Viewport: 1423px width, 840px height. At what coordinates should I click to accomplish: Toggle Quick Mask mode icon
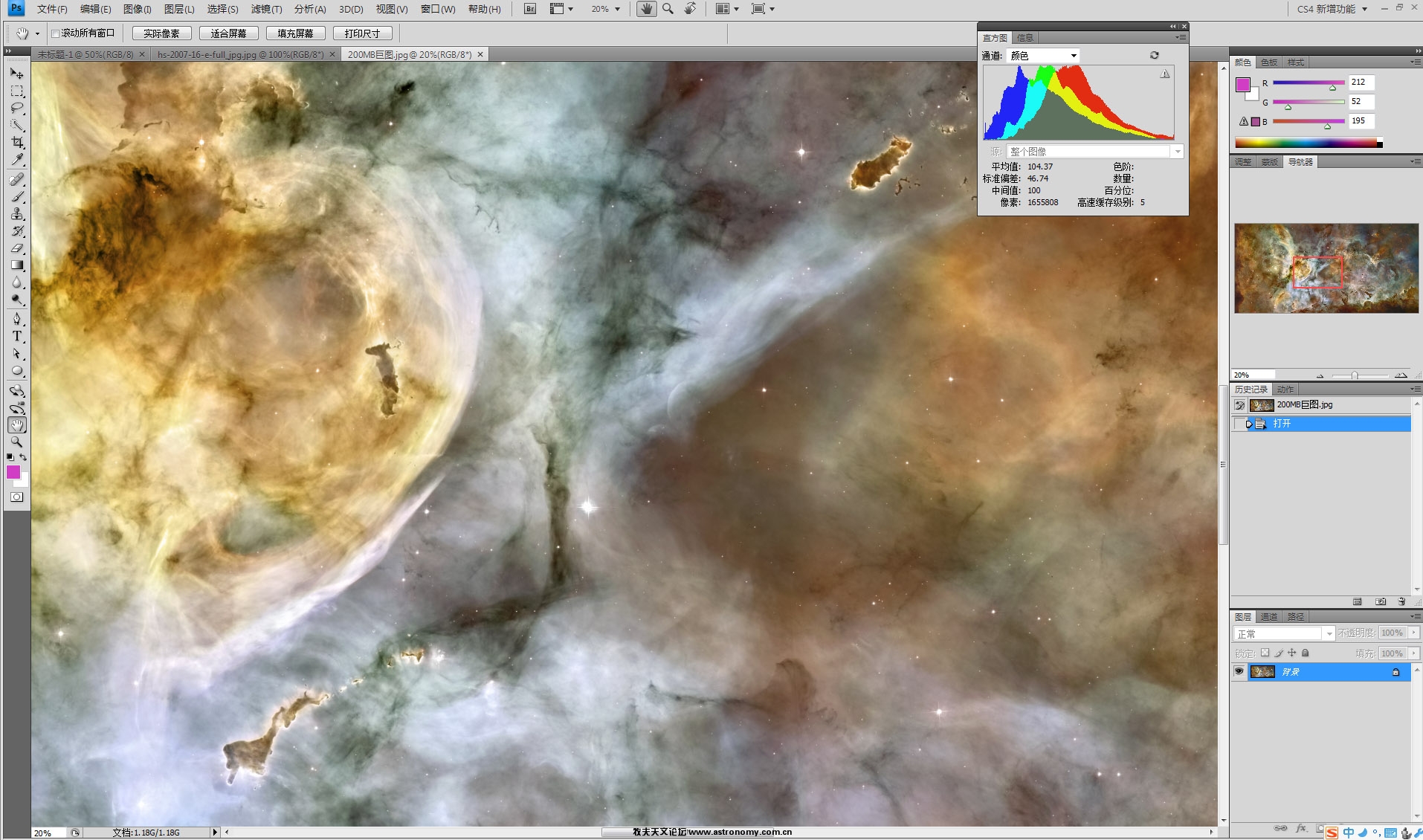tap(17, 497)
